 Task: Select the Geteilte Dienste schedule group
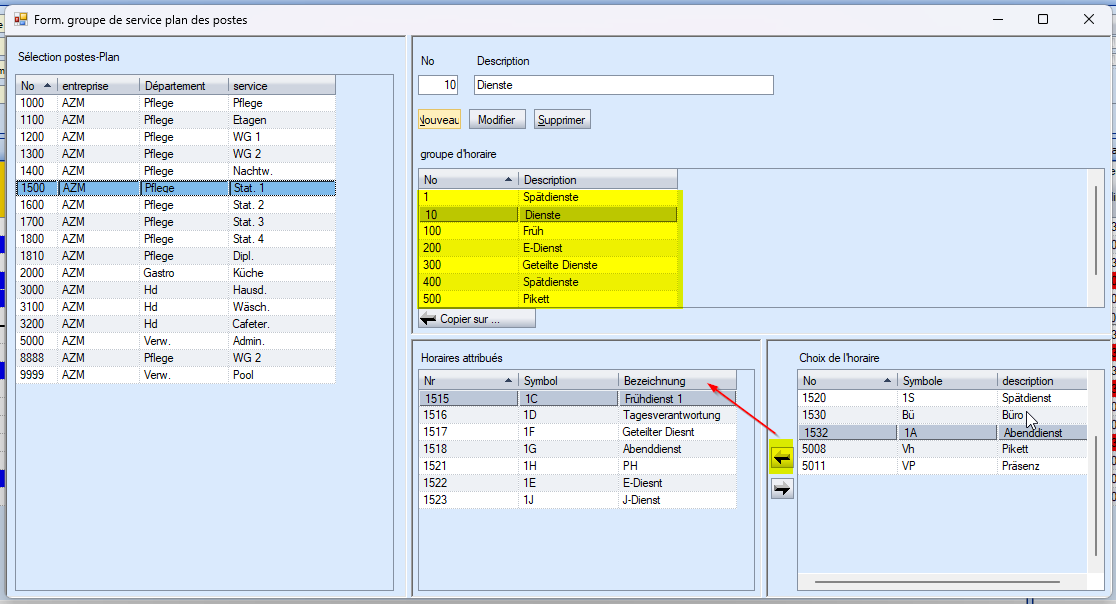pyautogui.click(x=559, y=265)
